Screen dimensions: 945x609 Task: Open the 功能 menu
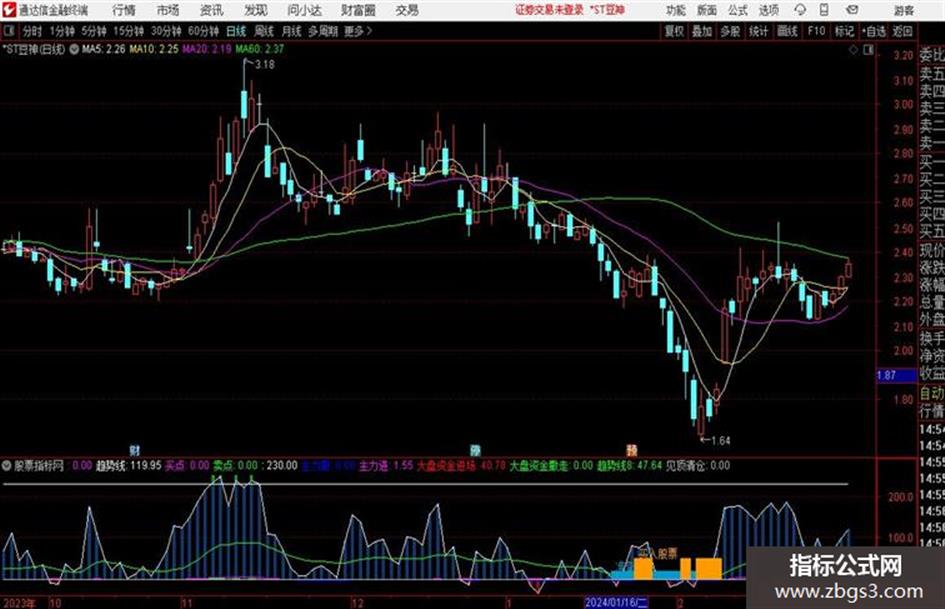click(x=676, y=10)
